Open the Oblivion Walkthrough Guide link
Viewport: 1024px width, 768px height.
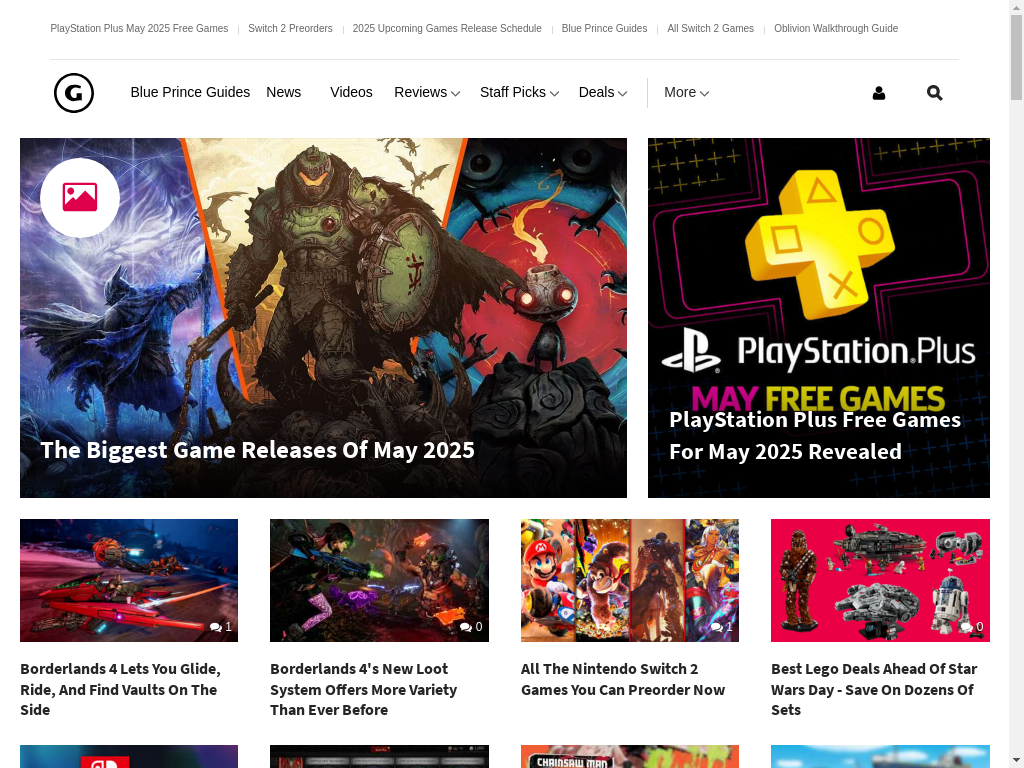(x=836, y=29)
